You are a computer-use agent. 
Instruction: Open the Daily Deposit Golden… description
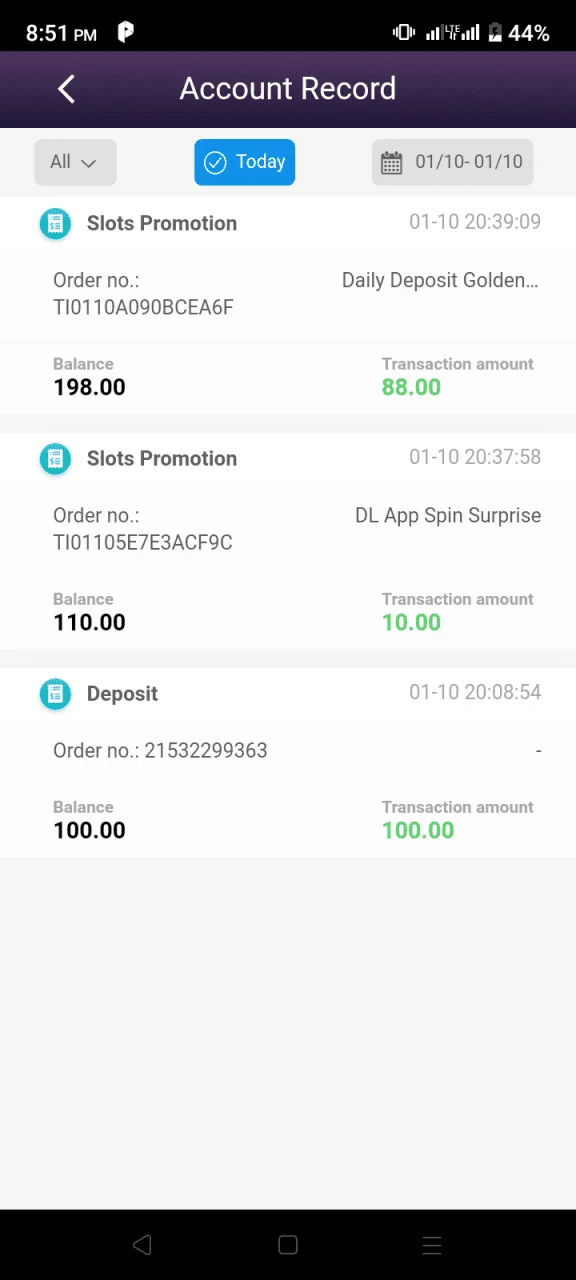coord(440,280)
